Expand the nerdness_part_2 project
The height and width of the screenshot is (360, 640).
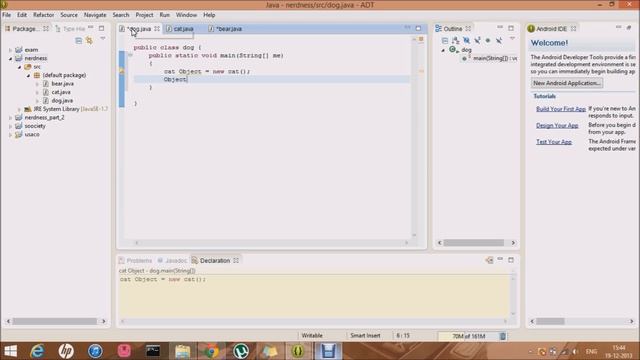pyautogui.click(x=10, y=118)
